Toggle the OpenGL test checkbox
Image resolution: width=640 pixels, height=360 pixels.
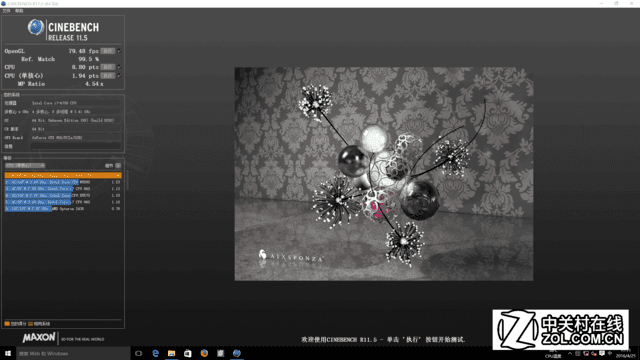coord(119,51)
